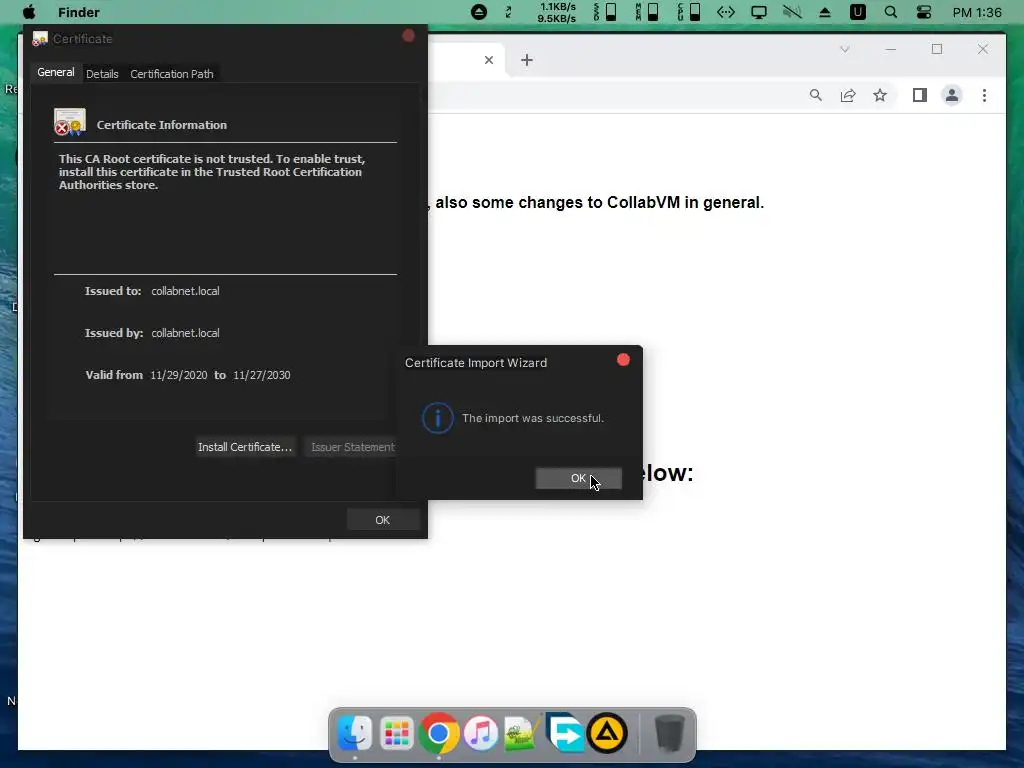The height and width of the screenshot is (768, 1024).
Task: Share this page via share icon
Action: [848, 95]
